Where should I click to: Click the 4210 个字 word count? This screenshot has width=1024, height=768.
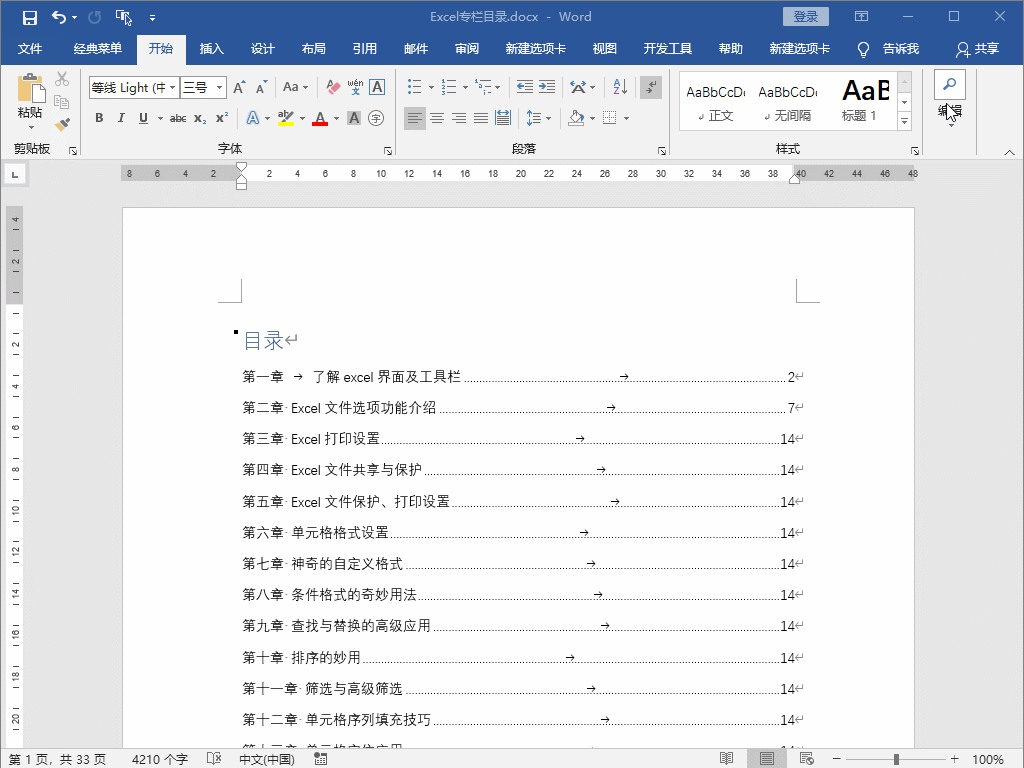[159, 759]
